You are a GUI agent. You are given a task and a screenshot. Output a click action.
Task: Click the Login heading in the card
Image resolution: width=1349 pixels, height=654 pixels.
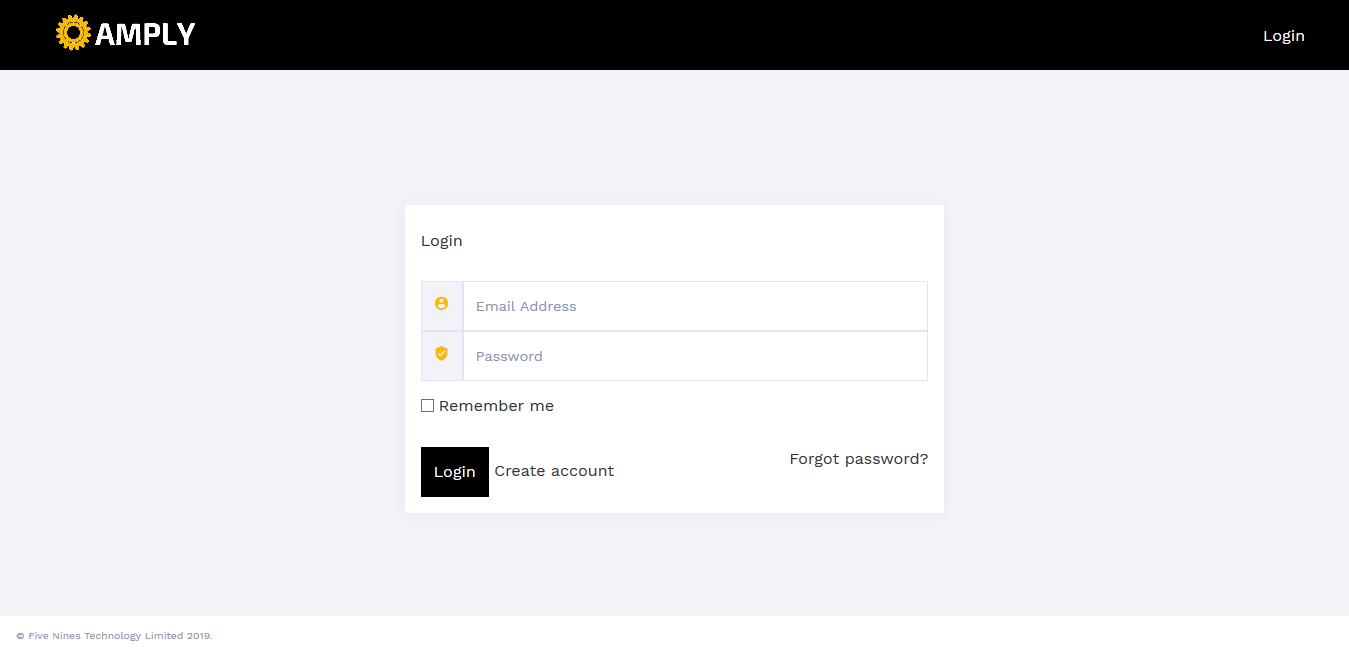tap(442, 241)
